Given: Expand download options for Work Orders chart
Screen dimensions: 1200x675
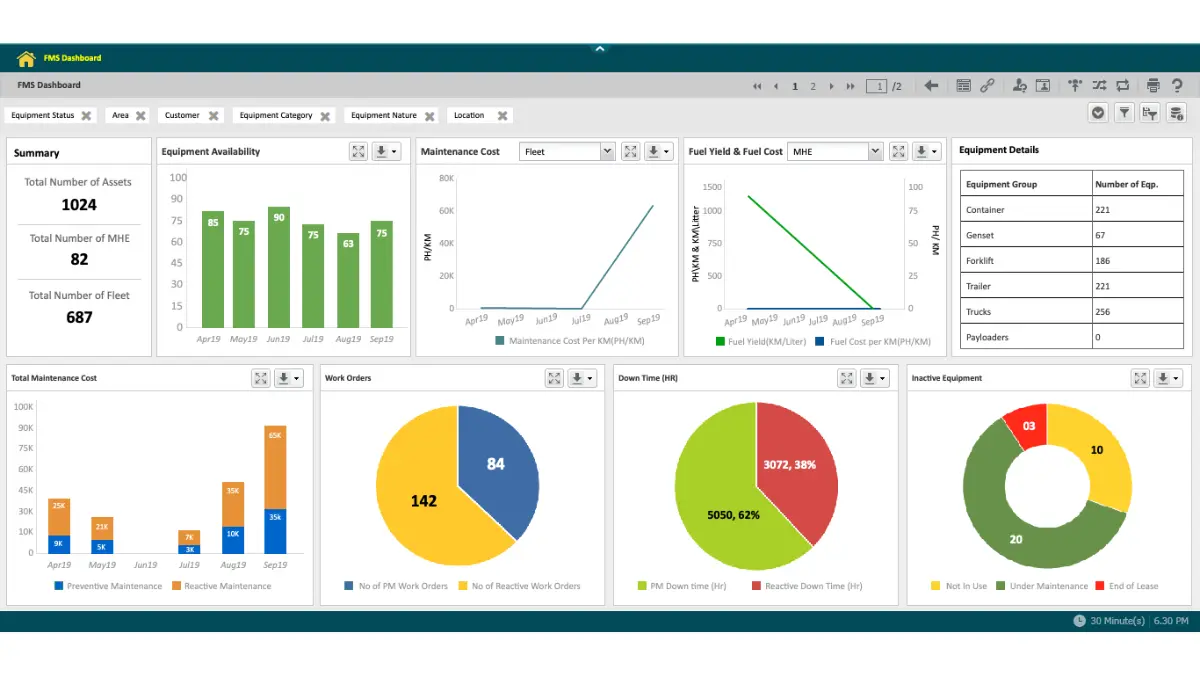Looking at the screenshot, I should (x=582, y=378).
